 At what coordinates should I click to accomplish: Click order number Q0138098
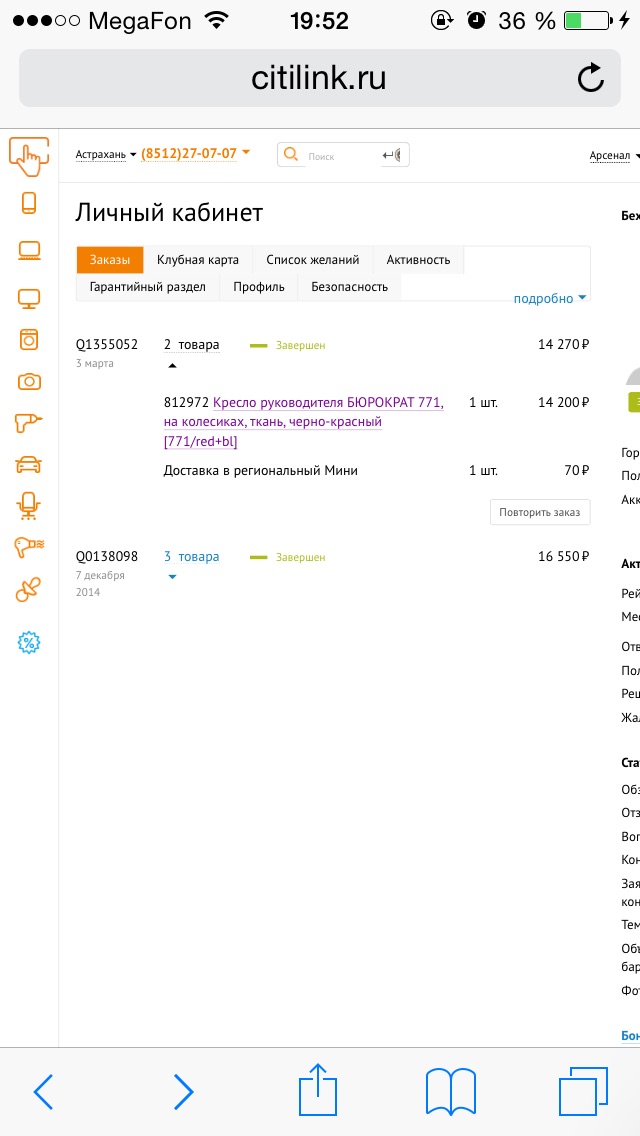[x=107, y=556]
